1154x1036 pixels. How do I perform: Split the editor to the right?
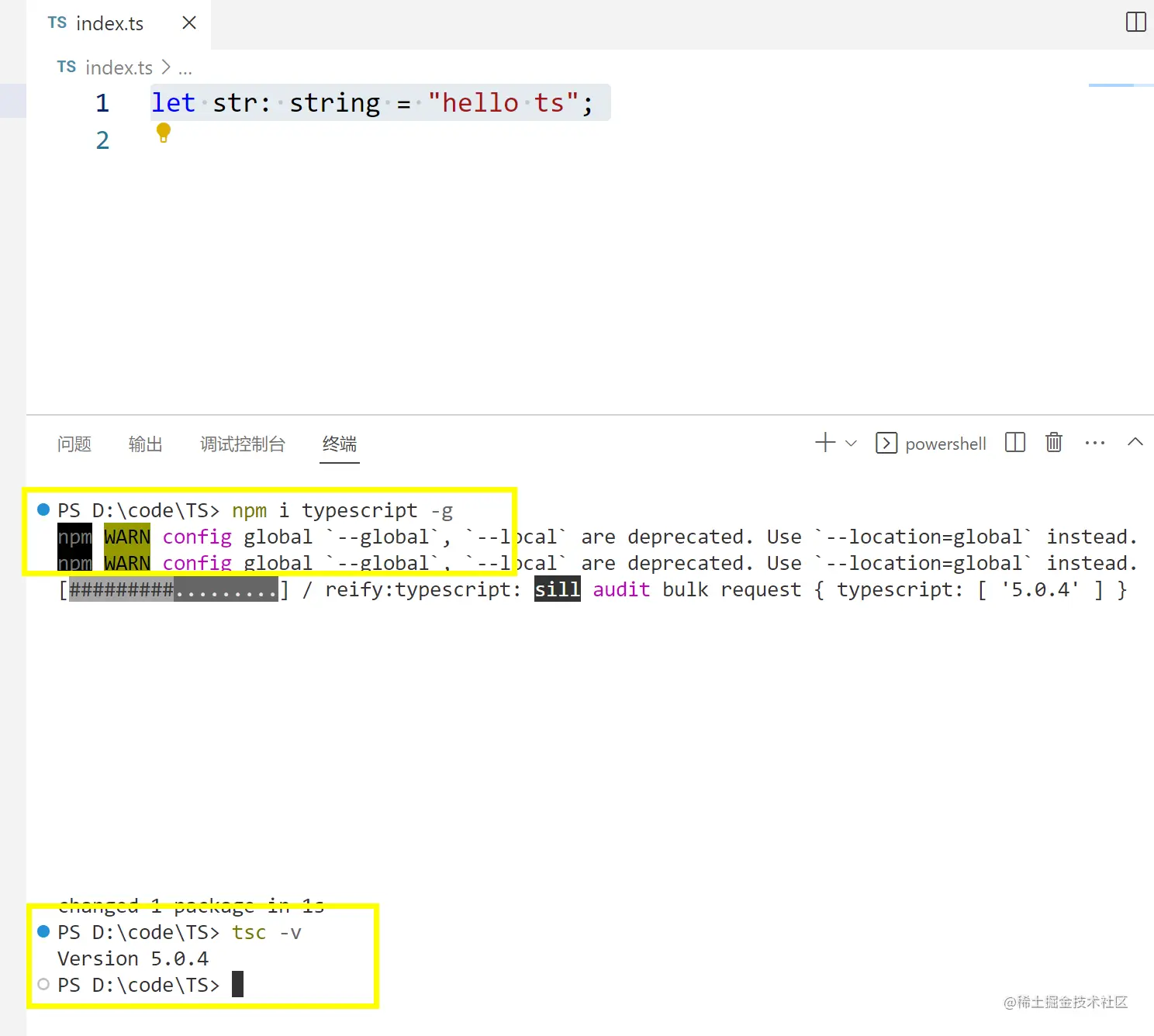click(x=1135, y=22)
